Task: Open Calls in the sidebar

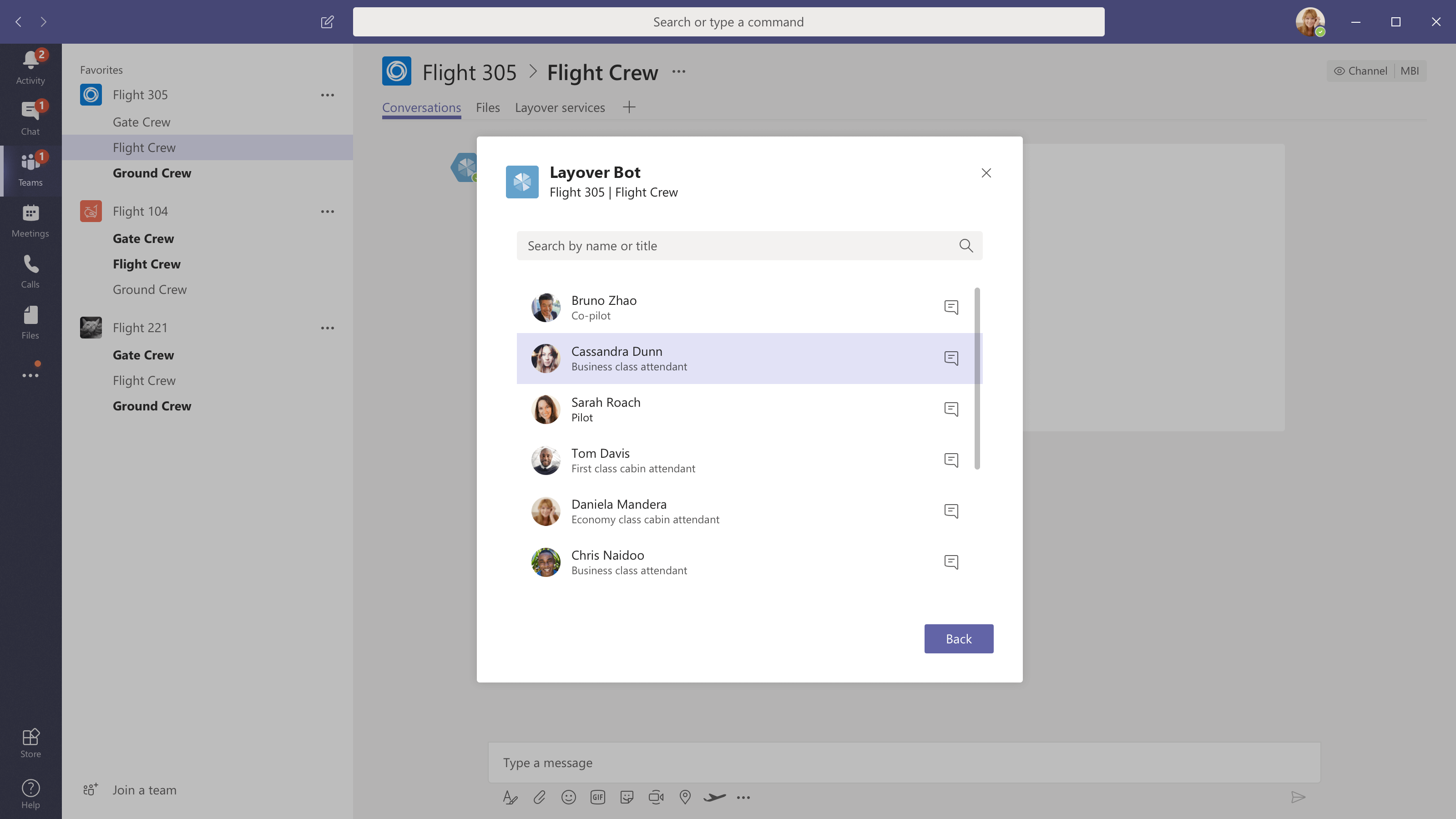Action: coord(30,271)
